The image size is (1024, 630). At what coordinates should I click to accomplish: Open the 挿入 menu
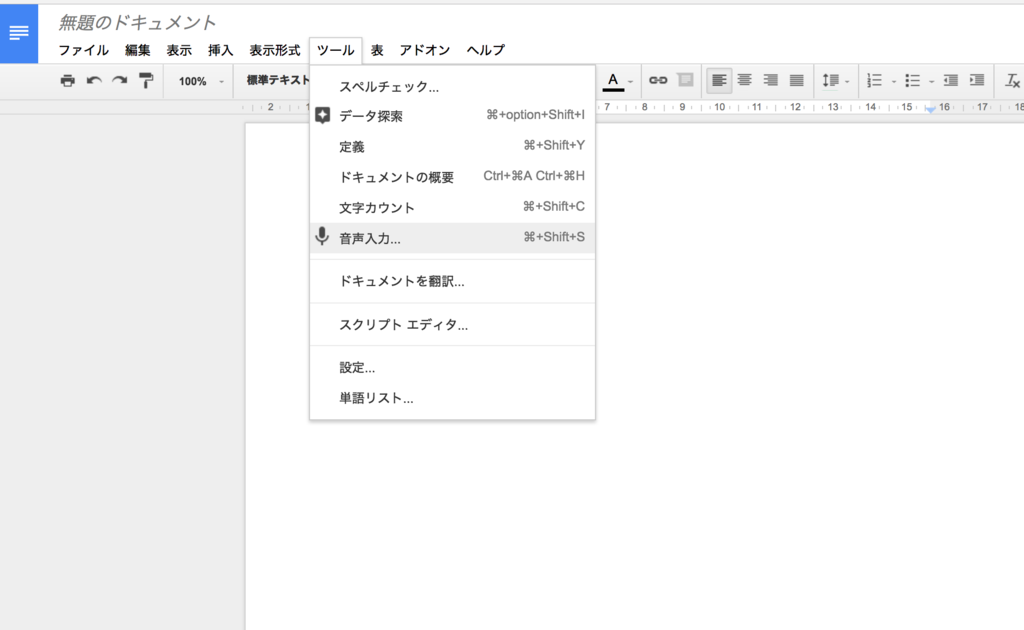click(x=220, y=50)
